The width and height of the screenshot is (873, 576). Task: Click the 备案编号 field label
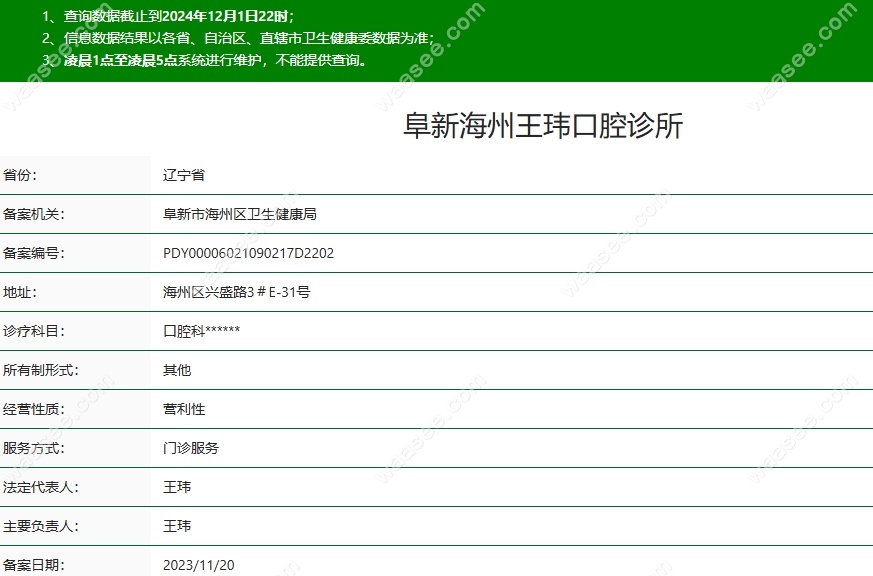[33, 253]
